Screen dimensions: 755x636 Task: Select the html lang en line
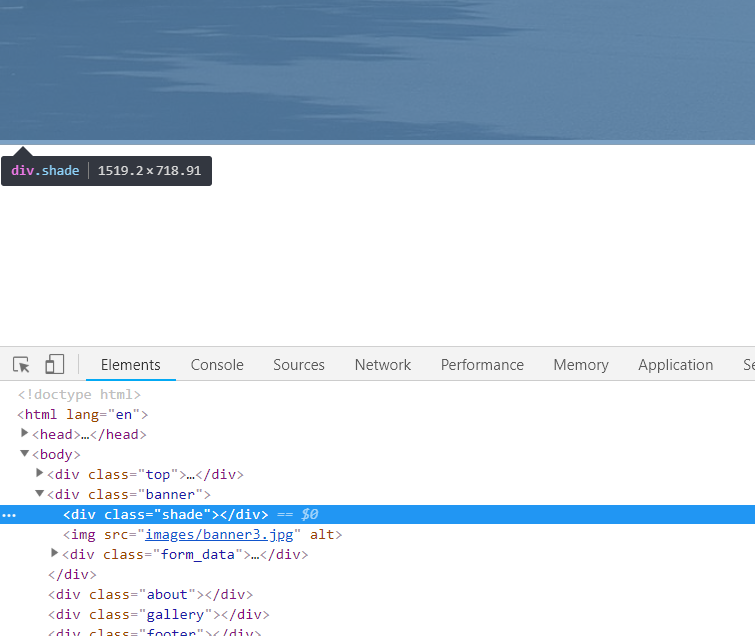coord(82,415)
